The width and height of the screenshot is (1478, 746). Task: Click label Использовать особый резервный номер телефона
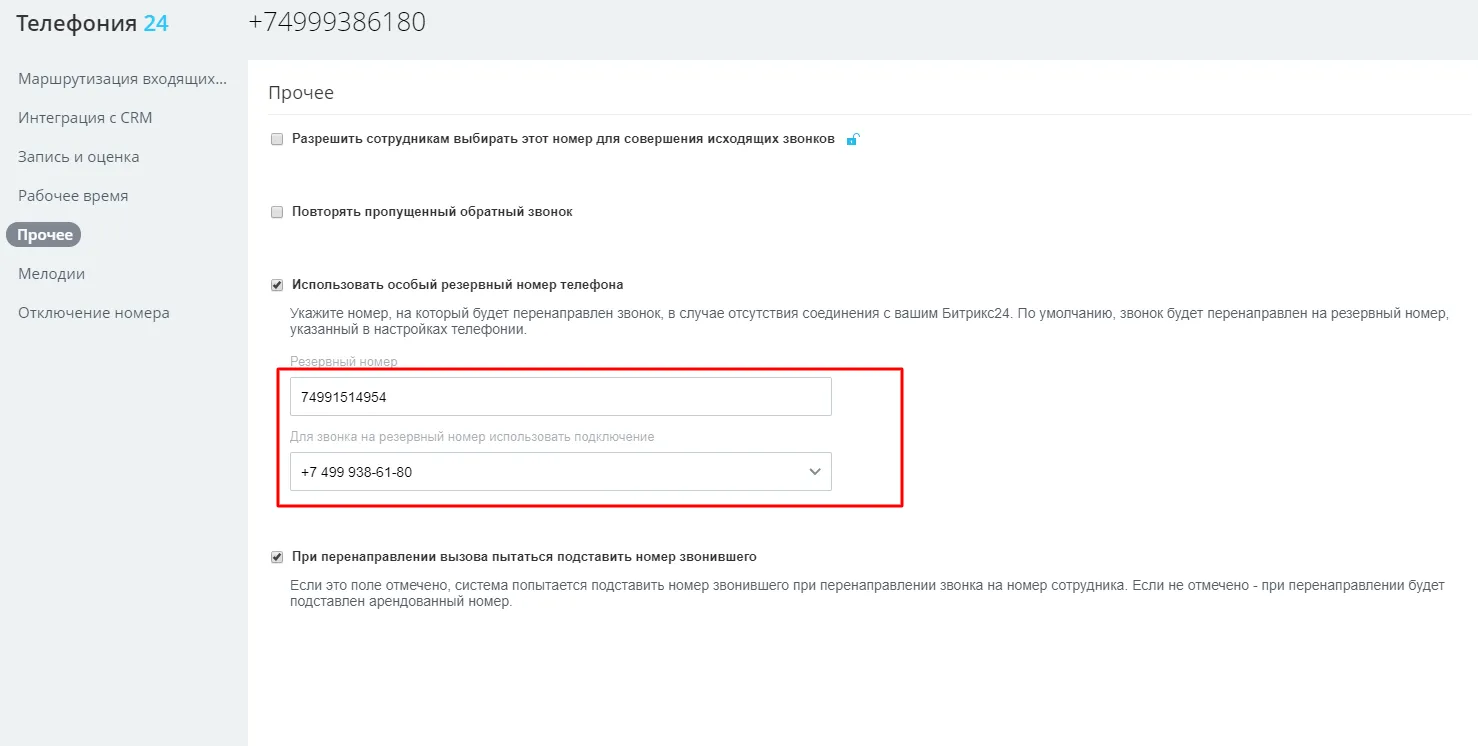pyautogui.click(x=458, y=285)
